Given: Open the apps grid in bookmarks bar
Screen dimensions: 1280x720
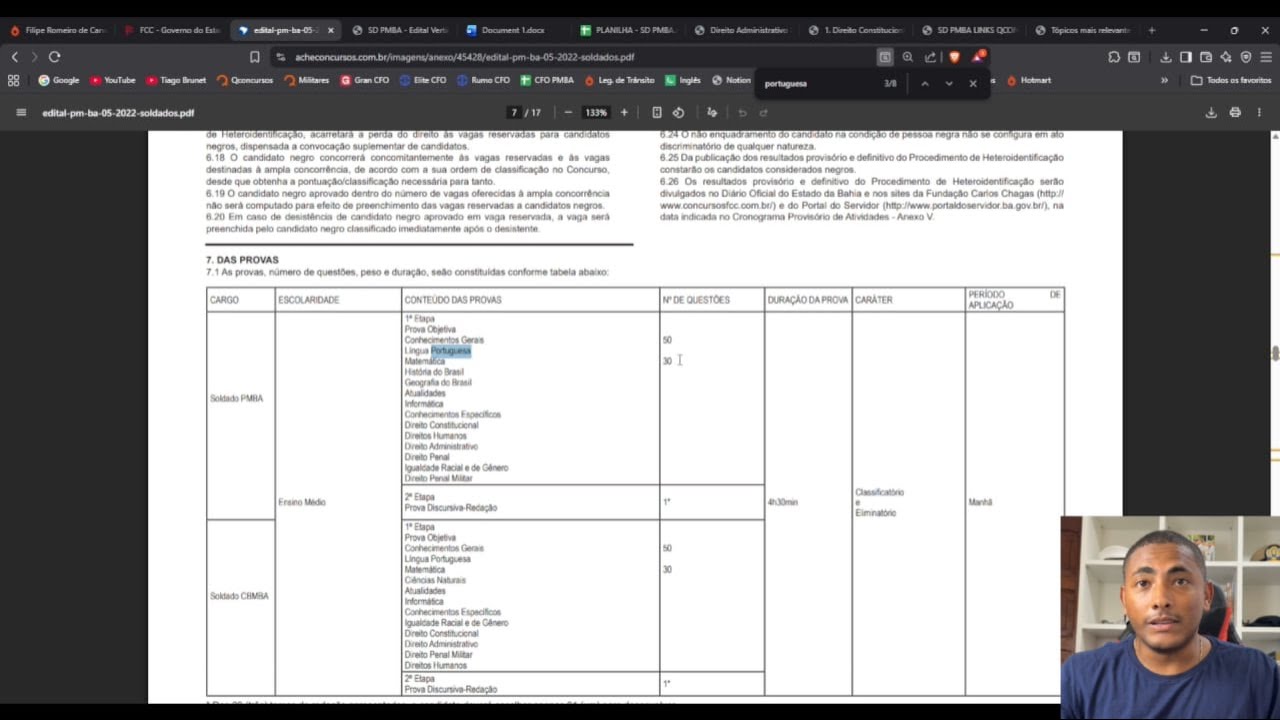Looking at the screenshot, I should point(14,80).
